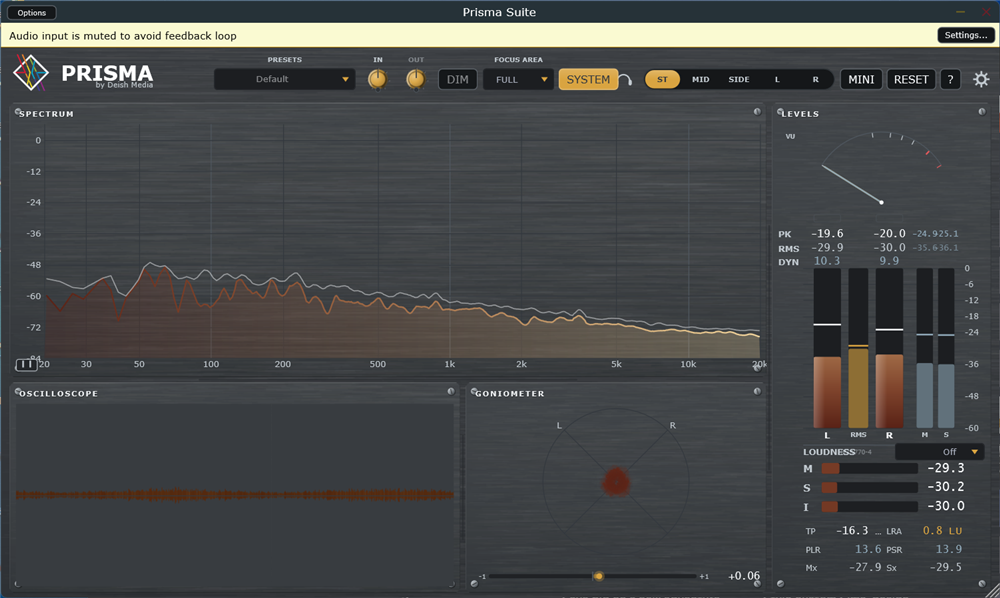Click the 1k frequency label on spectrum axis
Screen dimensions: 1000x598
tap(450, 364)
